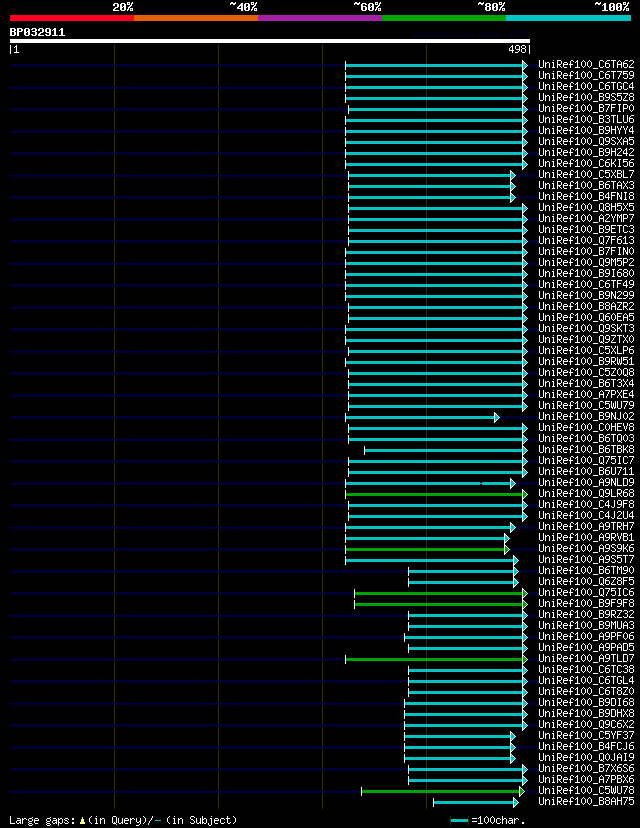The width and height of the screenshot is (640, 828).
Task: Select the UniRef100_C4J2U4 label
Action: click(x=586, y=515)
